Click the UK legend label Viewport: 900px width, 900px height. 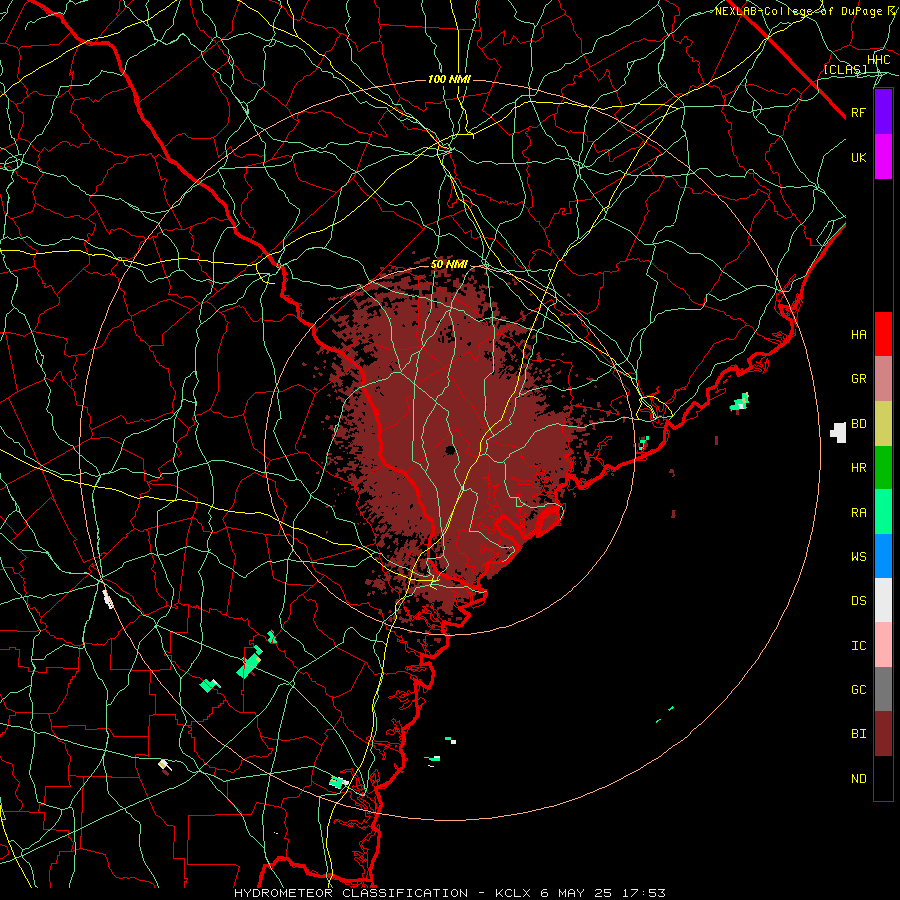point(858,158)
